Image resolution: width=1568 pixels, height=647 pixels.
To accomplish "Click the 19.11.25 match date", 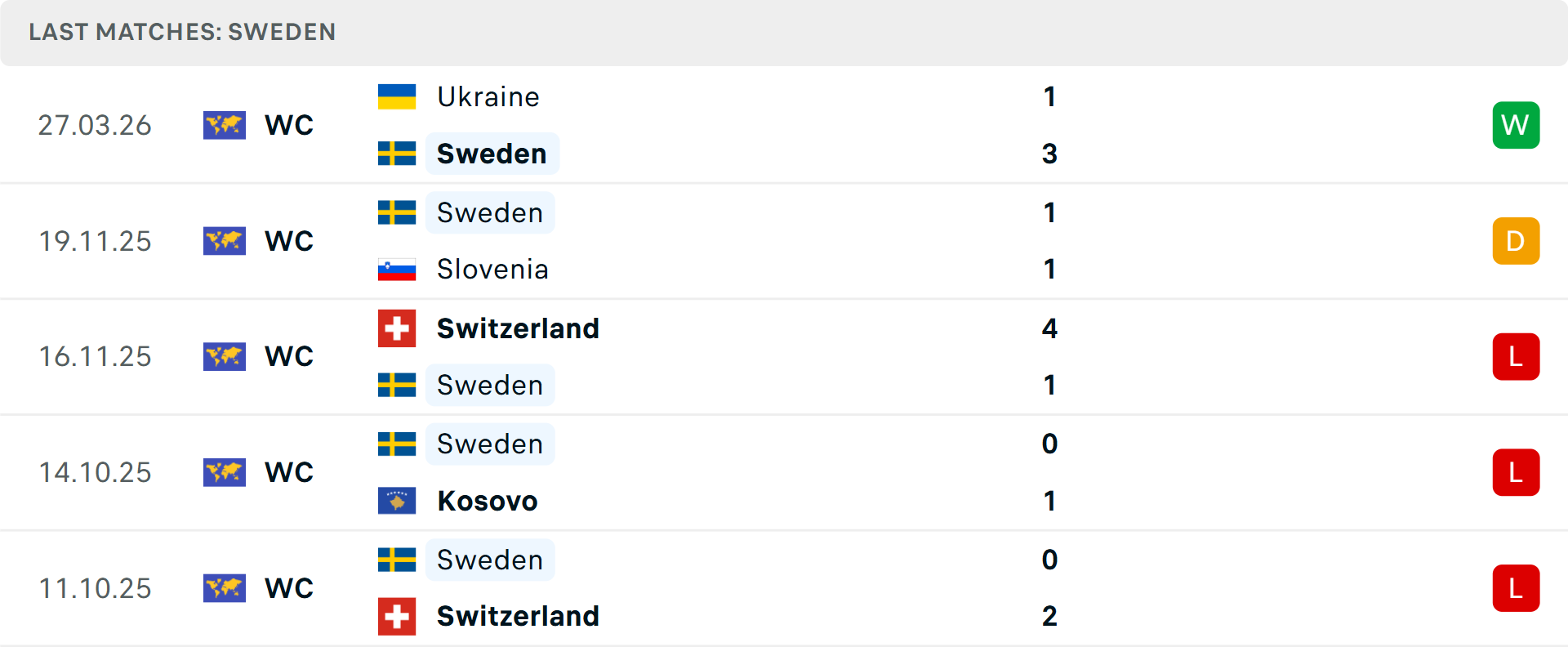I will pos(96,241).
